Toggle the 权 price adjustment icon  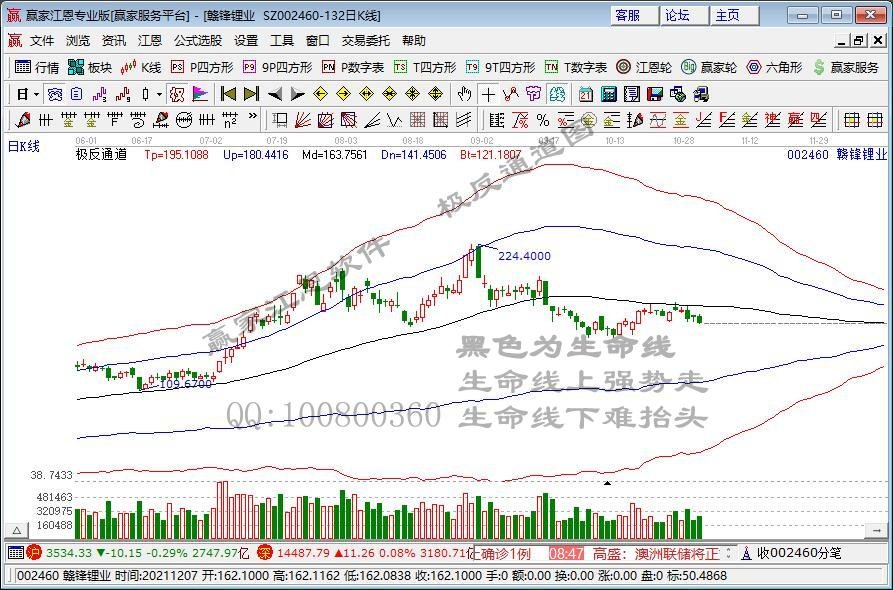[x=177, y=94]
